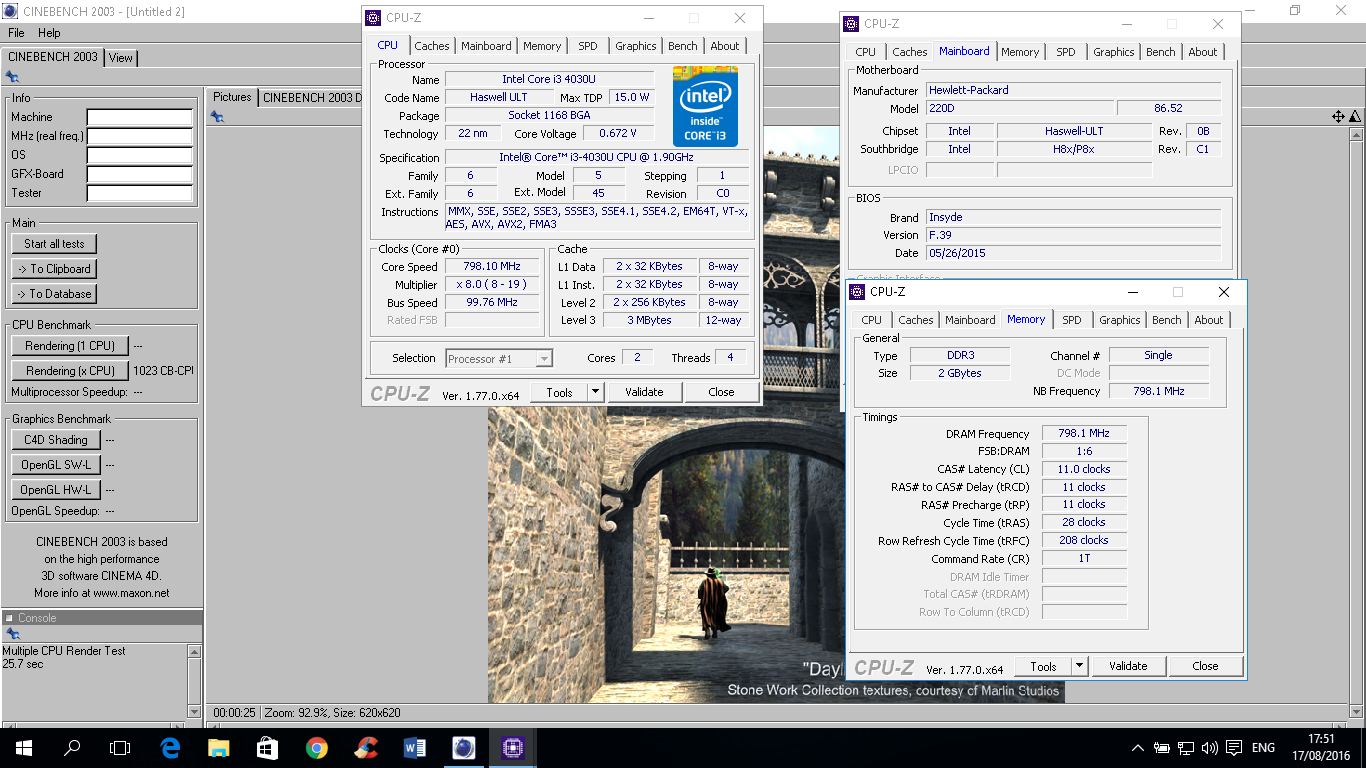Show hidden system tray icons
This screenshot has width=1366, height=768.
(1137, 748)
